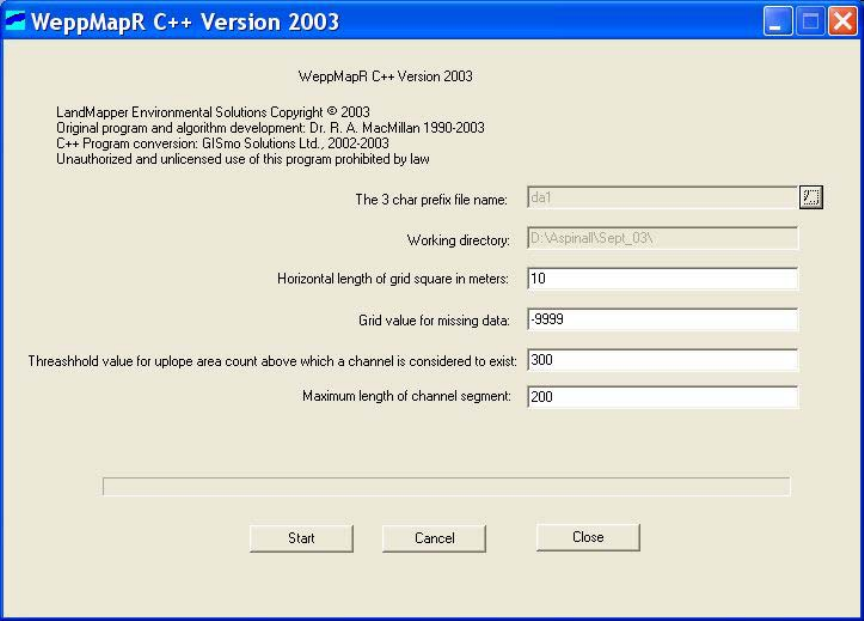864x621 pixels.
Task: Click the browse button beside prefix file name
Action: (x=811, y=197)
